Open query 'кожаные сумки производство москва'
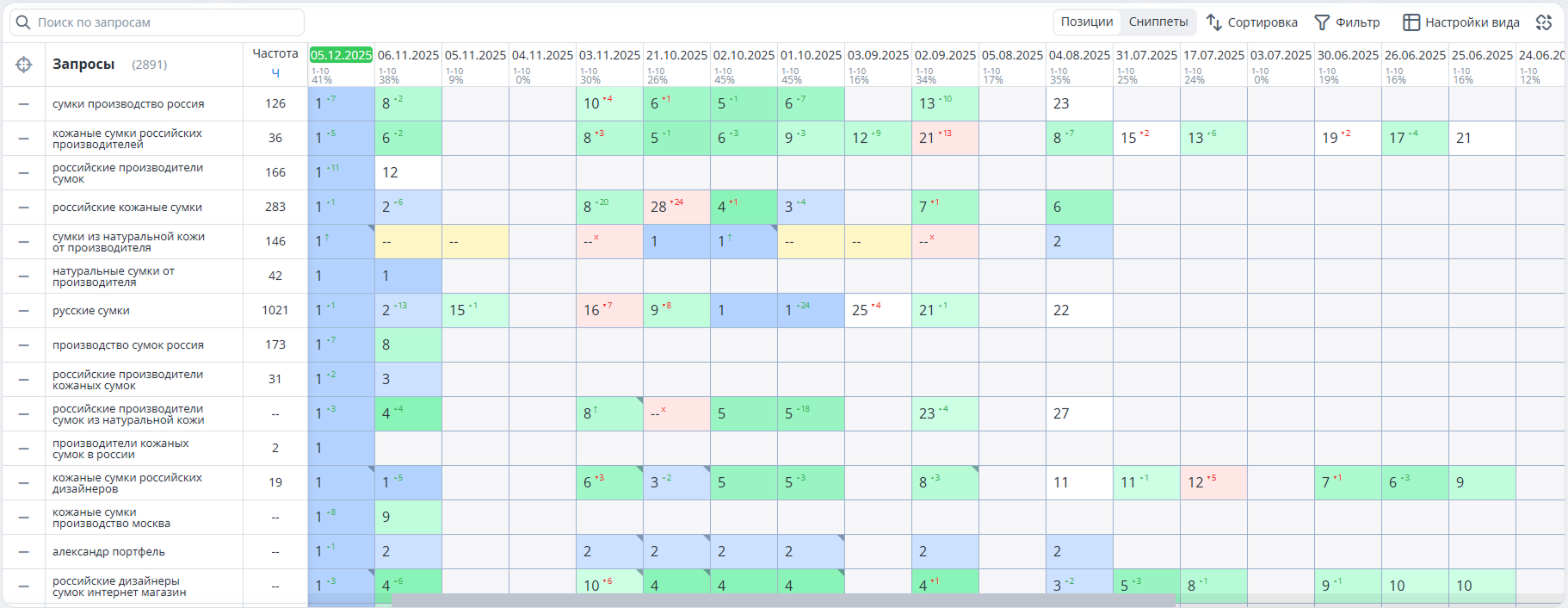 [111, 518]
